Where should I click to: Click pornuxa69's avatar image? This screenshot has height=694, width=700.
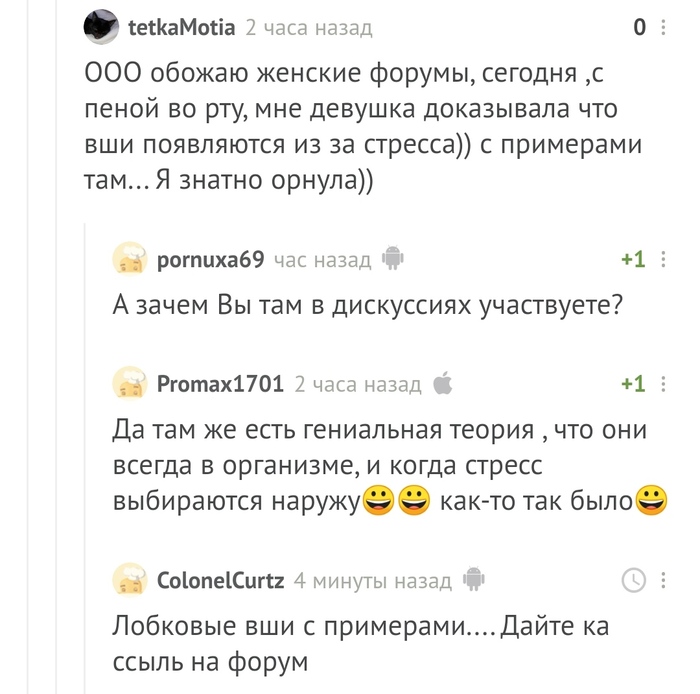click(x=131, y=261)
